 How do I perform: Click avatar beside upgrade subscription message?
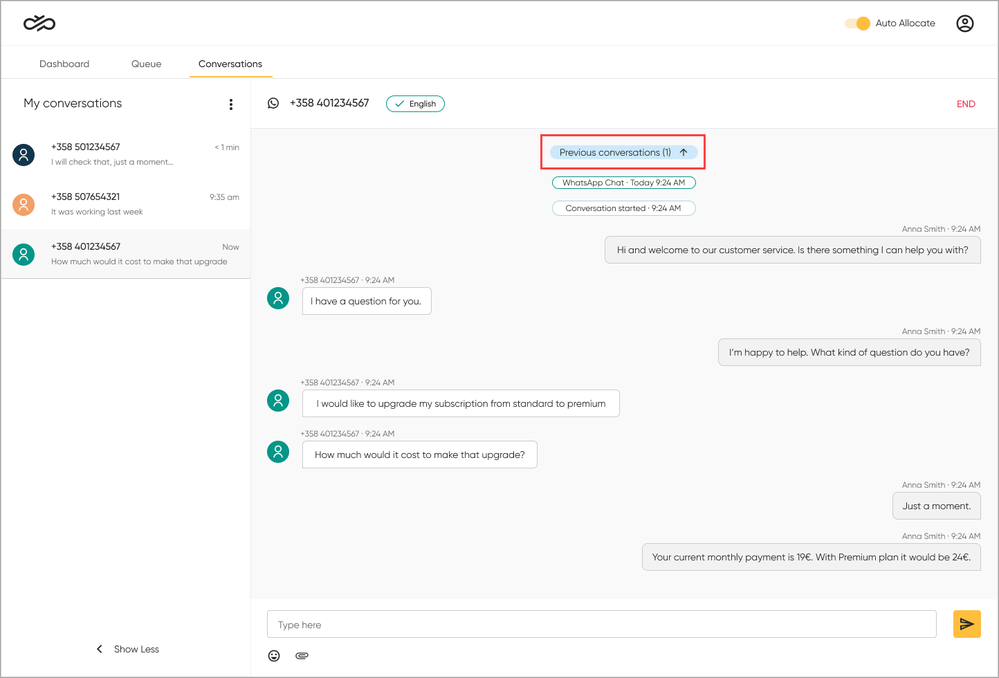(x=278, y=400)
